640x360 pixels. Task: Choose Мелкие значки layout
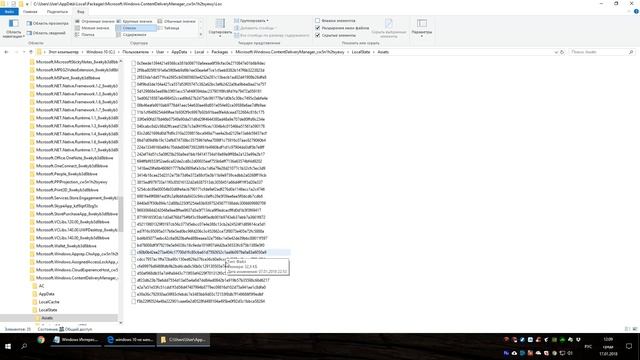tap(92, 28)
